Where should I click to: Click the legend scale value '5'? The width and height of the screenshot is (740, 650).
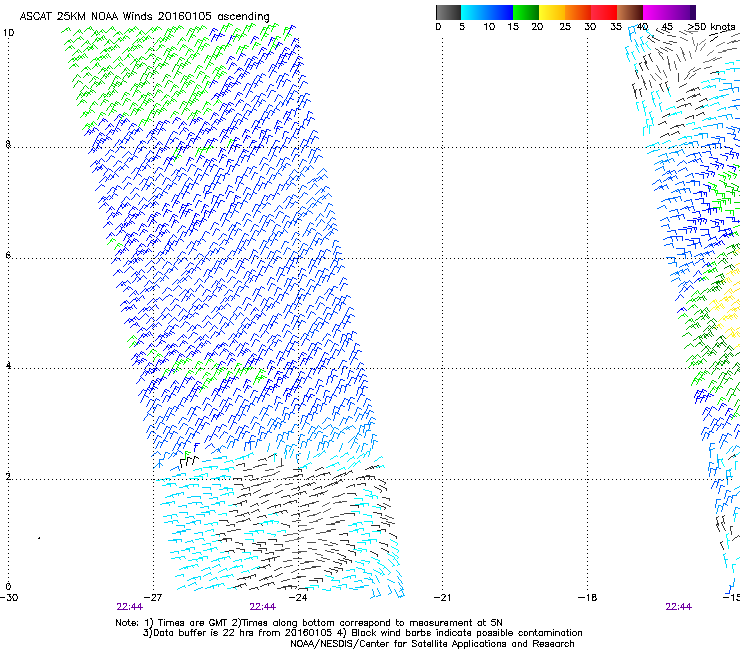coord(462,27)
